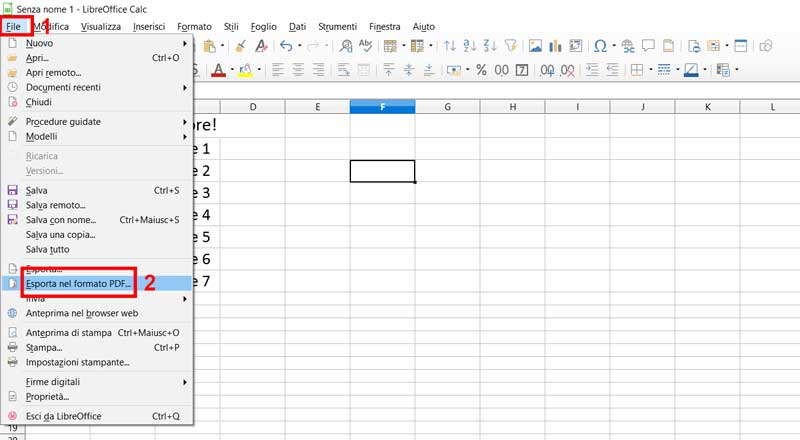Select Anteprima di stampa menu entry
The height and width of the screenshot is (440, 800).
97,333
